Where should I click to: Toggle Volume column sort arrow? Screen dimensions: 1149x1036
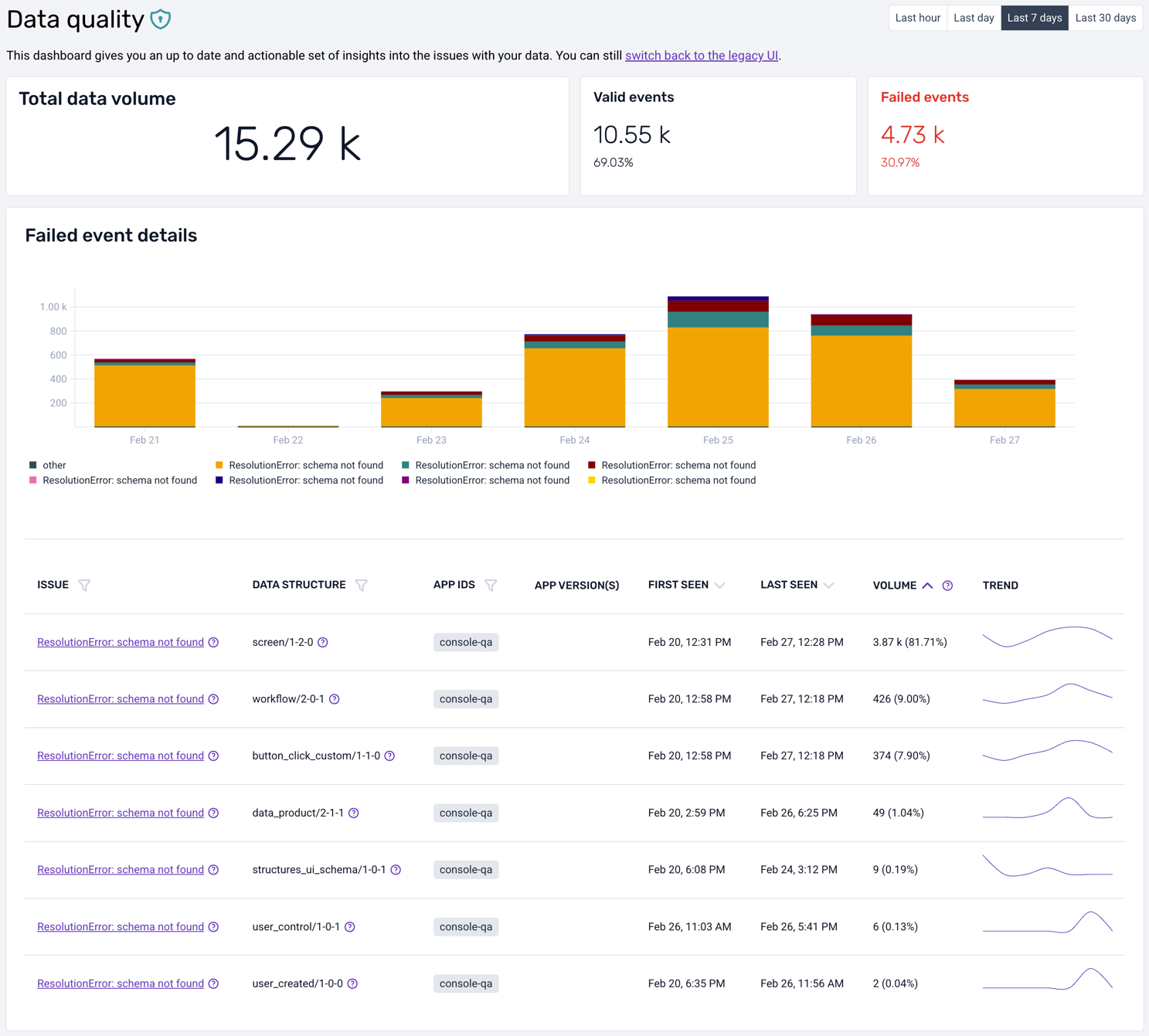point(927,586)
